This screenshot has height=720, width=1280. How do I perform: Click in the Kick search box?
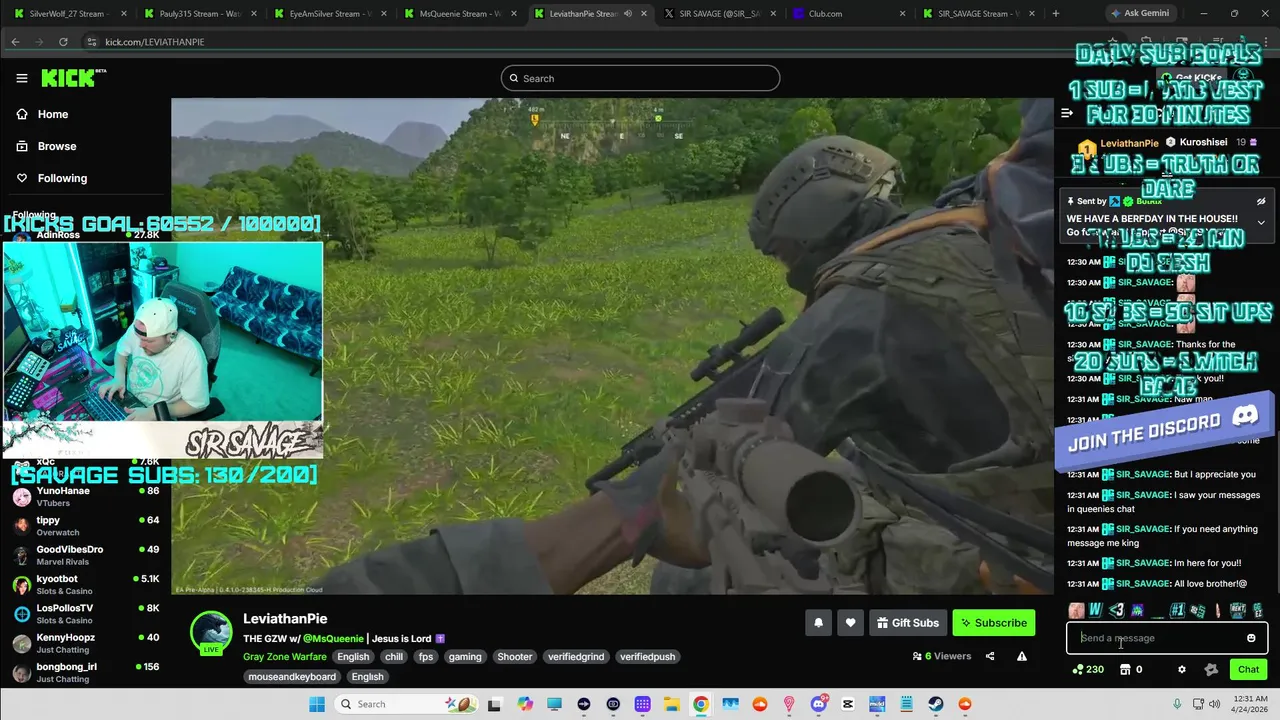(640, 78)
